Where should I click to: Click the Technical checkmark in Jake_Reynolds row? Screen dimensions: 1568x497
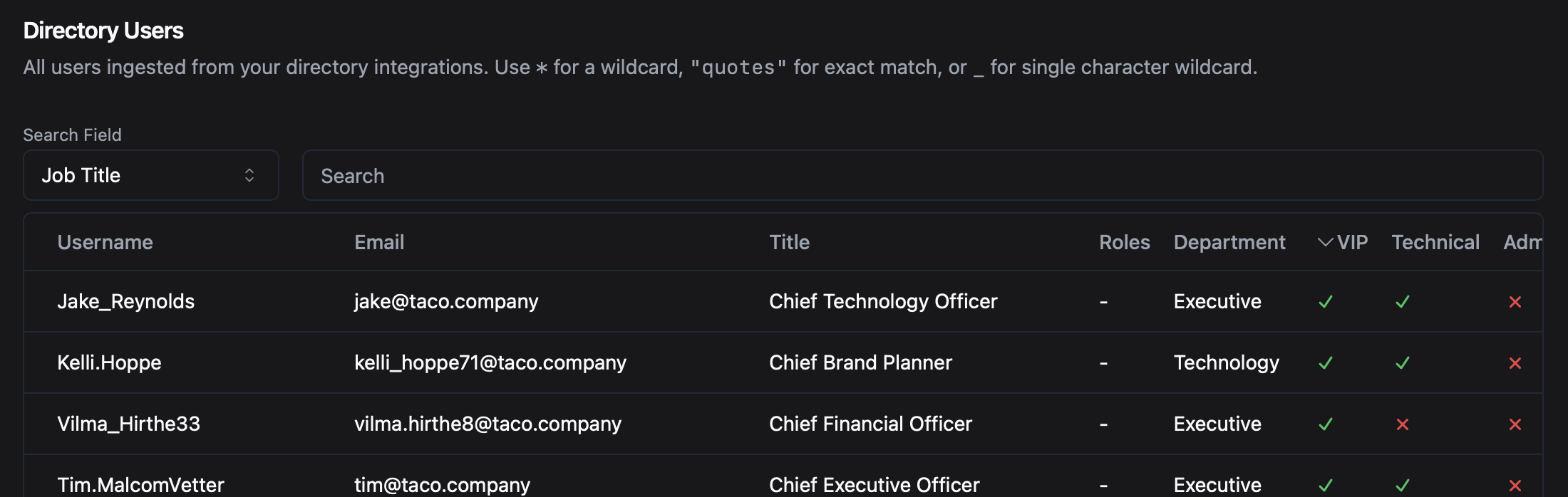(x=1402, y=301)
